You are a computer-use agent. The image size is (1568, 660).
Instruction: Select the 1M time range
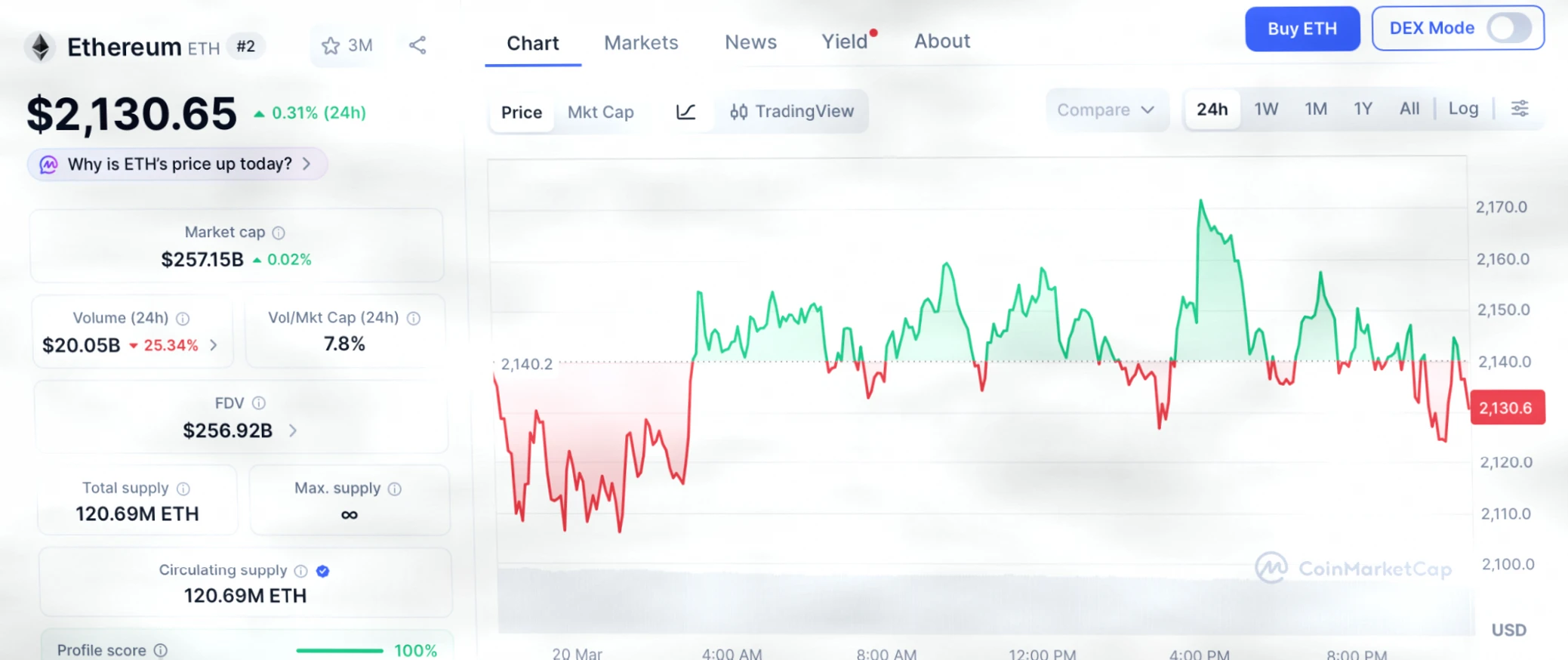pos(1316,109)
